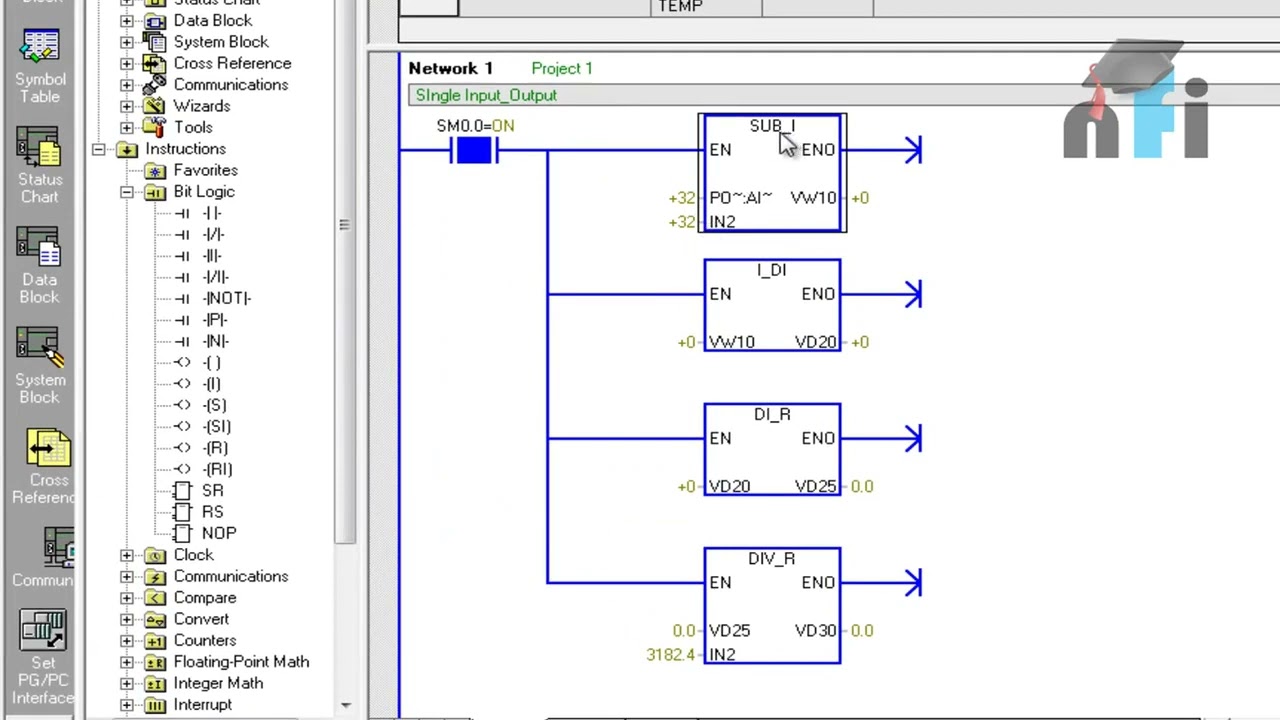Screen dimensions: 1280x720
Task: Expand the Integer Math folder
Action: (x=127, y=683)
